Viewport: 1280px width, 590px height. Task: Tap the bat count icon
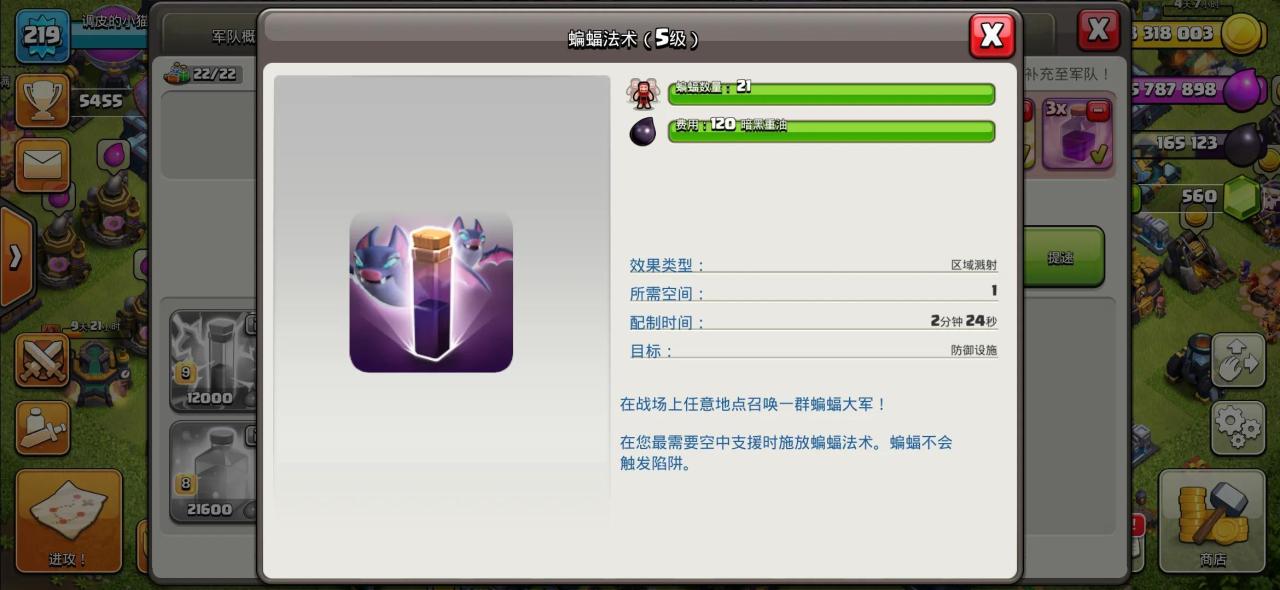(x=643, y=93)
